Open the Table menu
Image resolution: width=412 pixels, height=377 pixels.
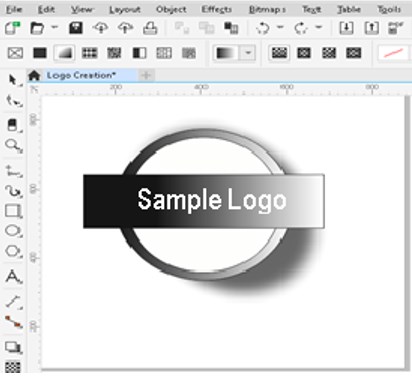pos(349,9)
